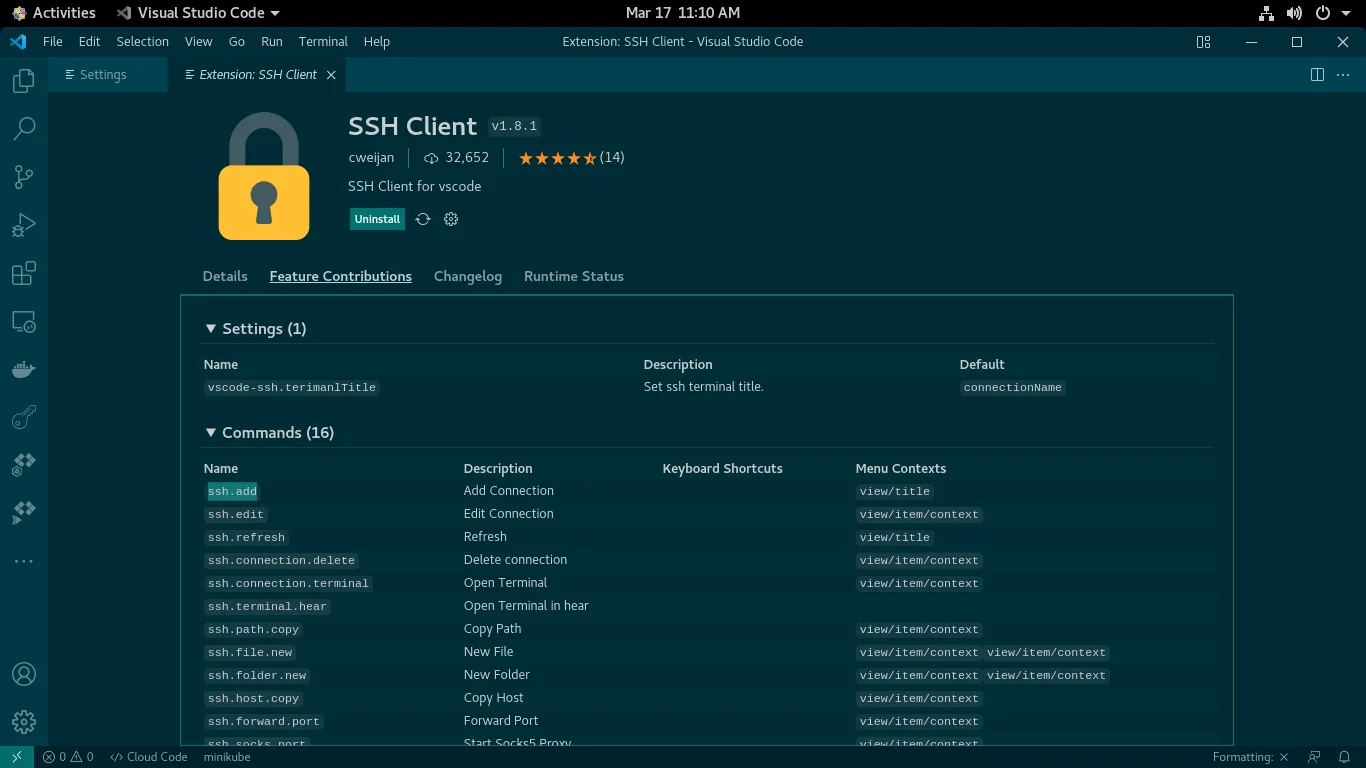Open the Docker whale view
This screenshot has height=768, width=1366.
(x=24, y=369)
